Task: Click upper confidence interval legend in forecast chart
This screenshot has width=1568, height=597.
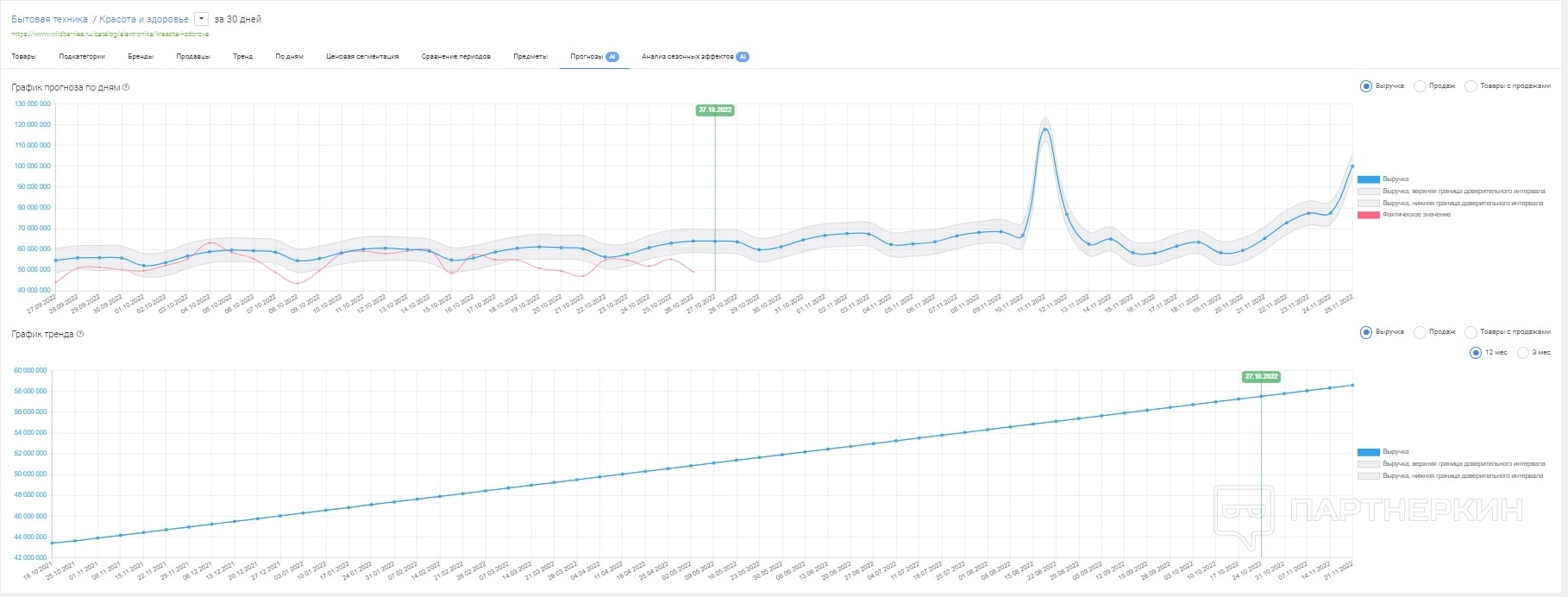Action: [x=1452, y=192]
